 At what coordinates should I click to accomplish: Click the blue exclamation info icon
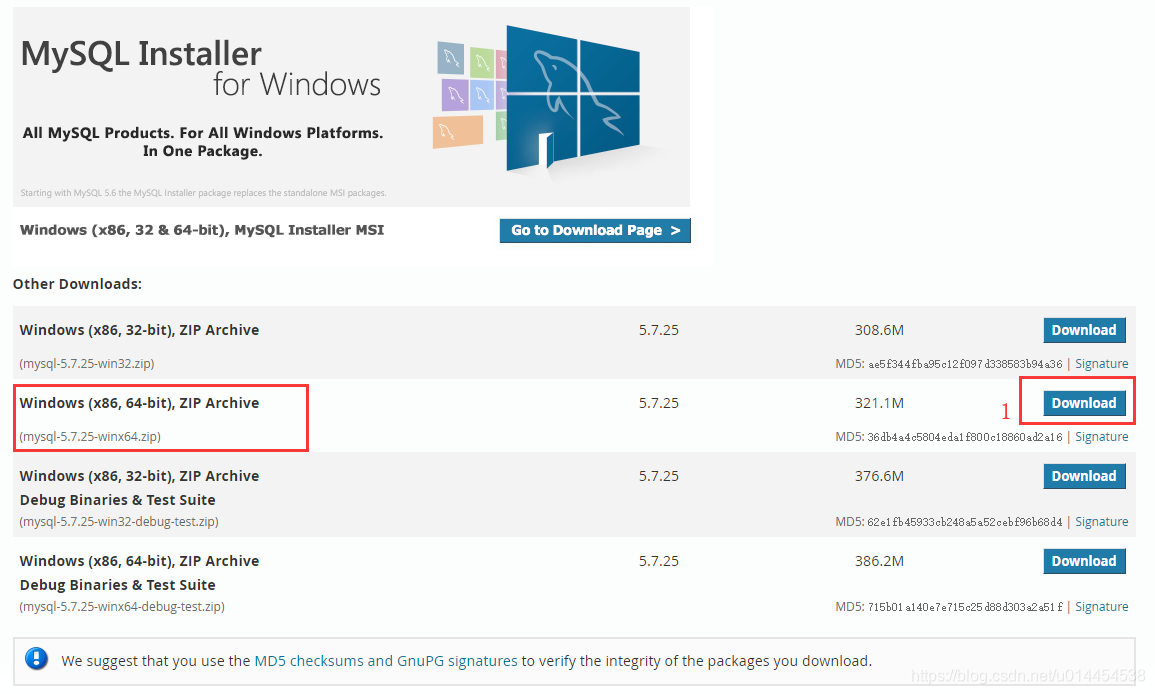36,659
